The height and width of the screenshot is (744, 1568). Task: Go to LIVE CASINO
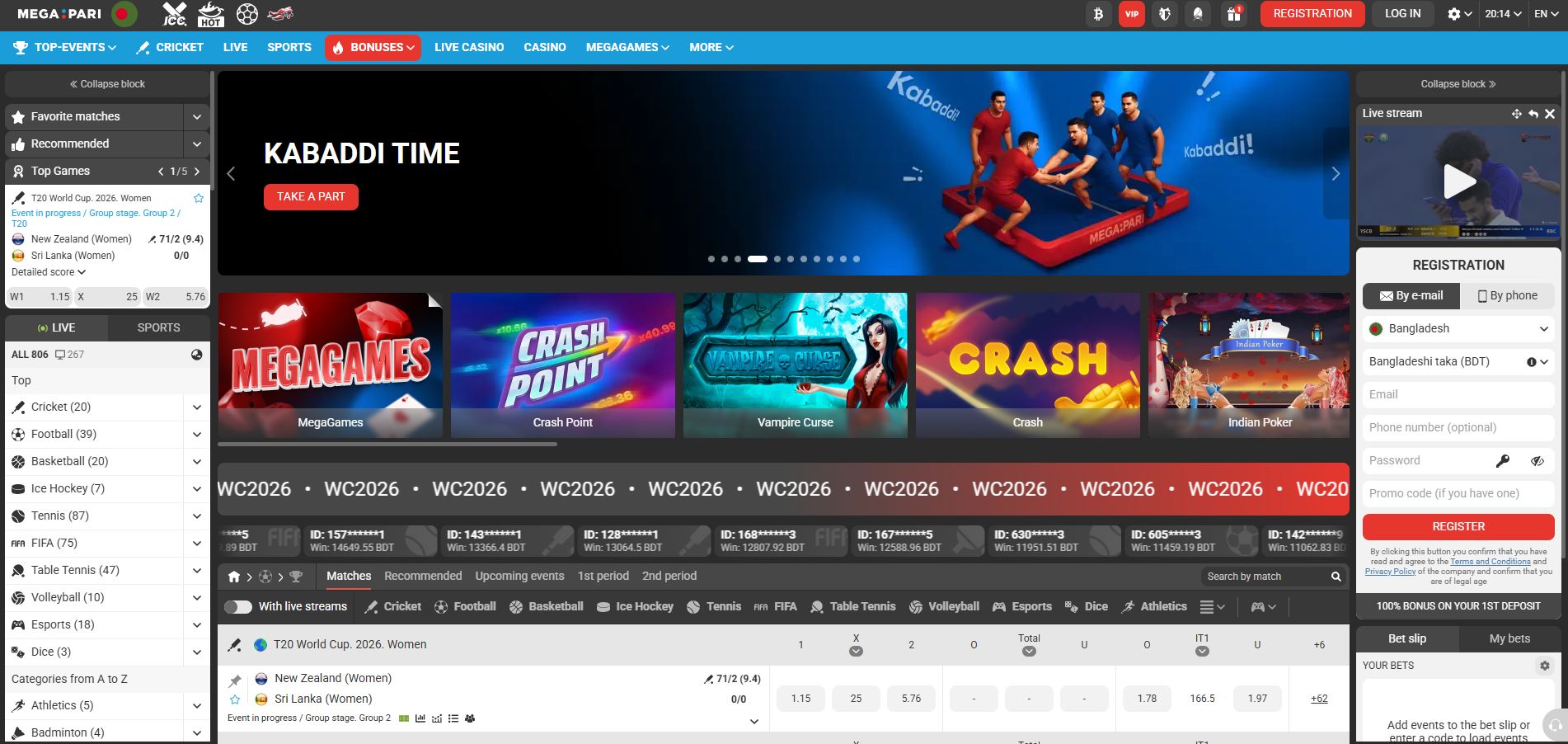[469, 47]
